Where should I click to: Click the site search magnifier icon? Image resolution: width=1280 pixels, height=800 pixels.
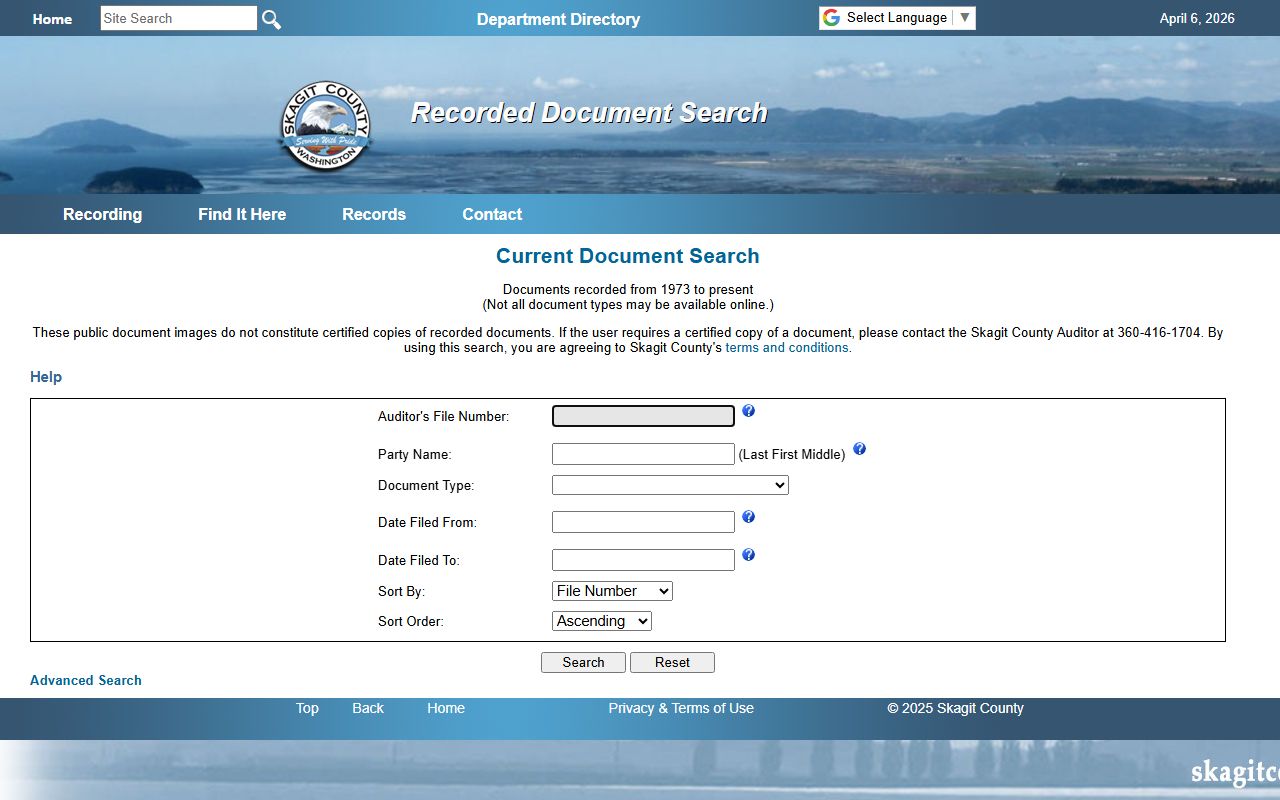[271, 19]
